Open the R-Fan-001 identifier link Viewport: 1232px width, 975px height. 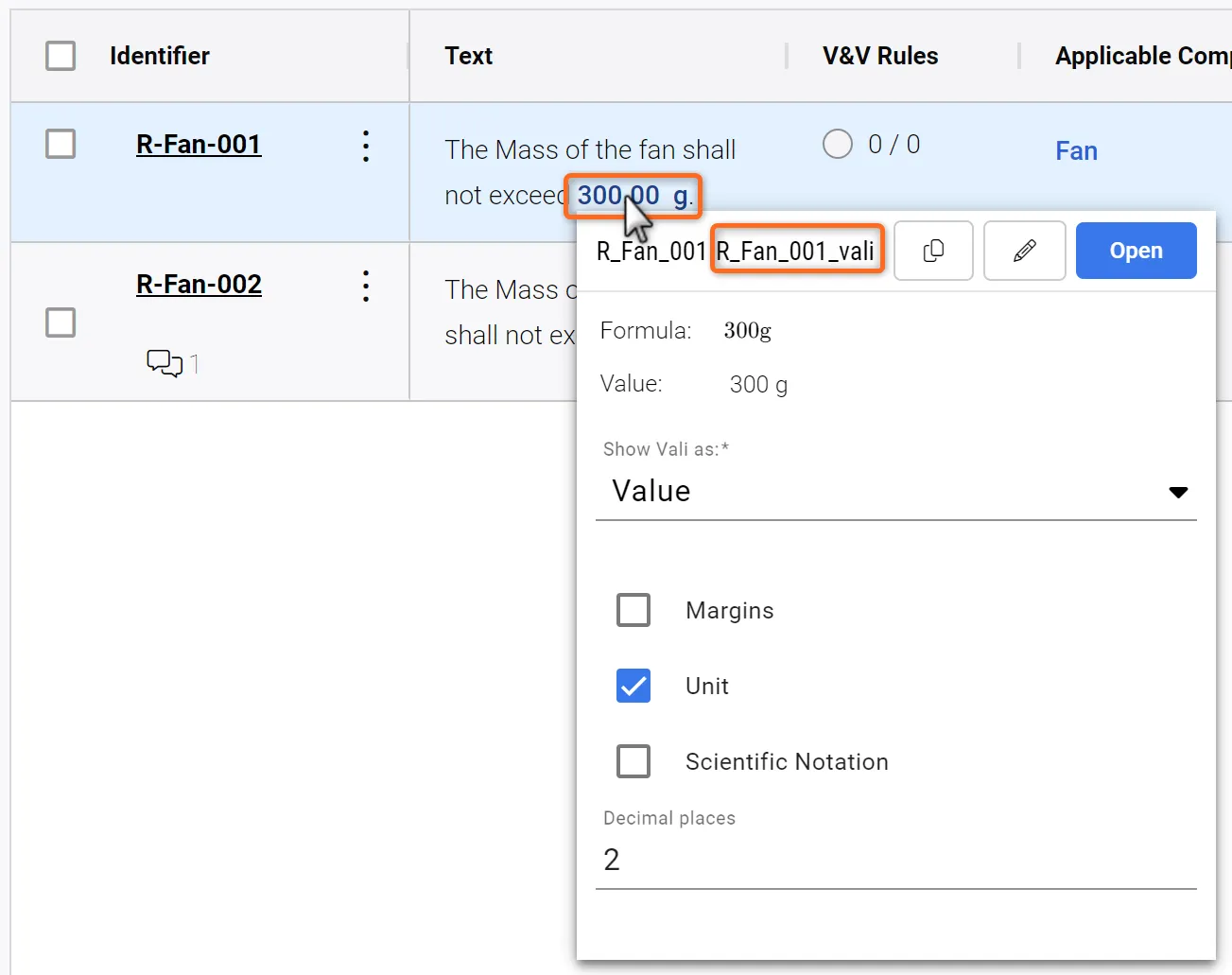pyautogui.click(x=199, y=145)
